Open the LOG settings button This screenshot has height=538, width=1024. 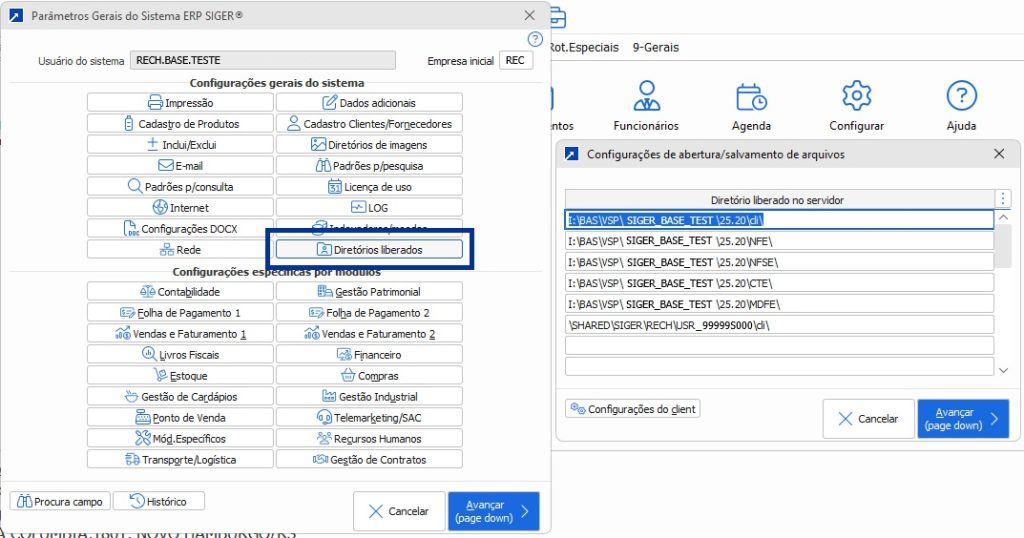(369, 207)
